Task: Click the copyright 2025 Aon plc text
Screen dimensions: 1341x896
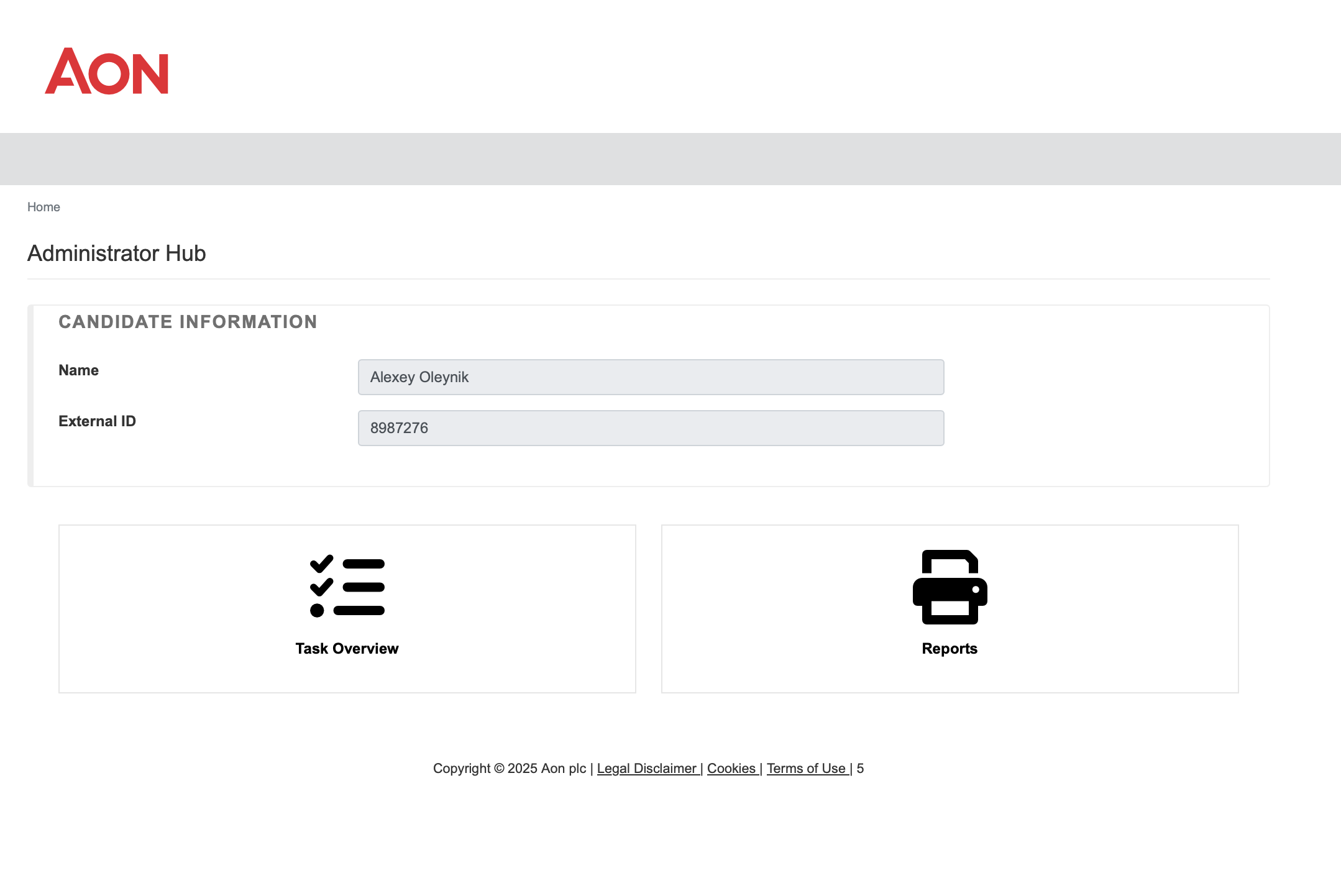Action: click(509, 769)
